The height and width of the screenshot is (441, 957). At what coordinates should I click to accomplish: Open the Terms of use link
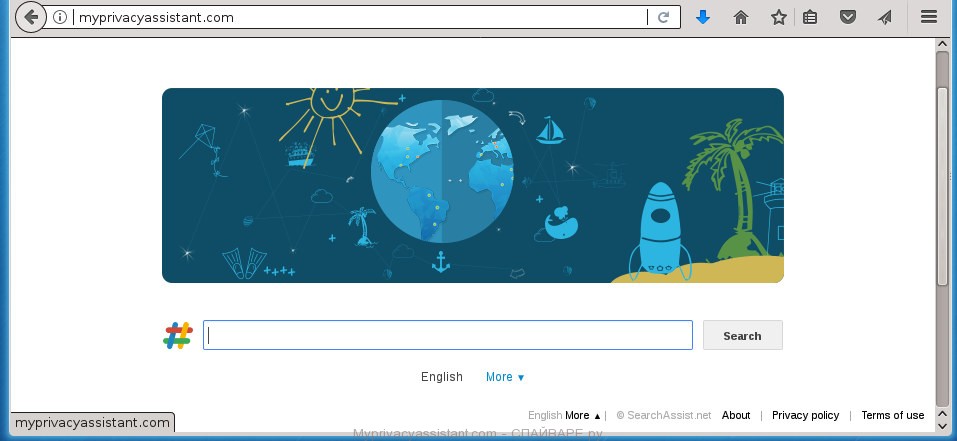(892, 415)
